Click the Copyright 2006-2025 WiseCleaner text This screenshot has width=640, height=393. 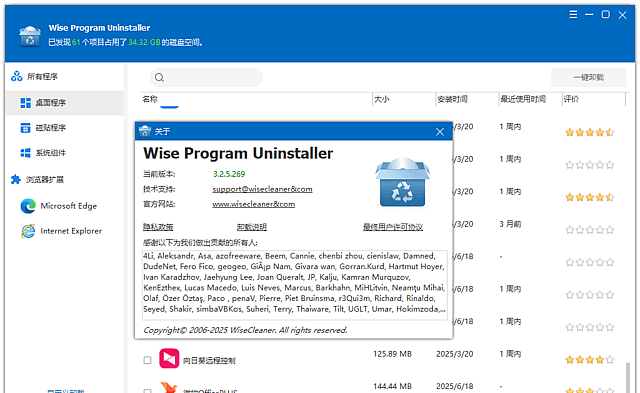245,330
